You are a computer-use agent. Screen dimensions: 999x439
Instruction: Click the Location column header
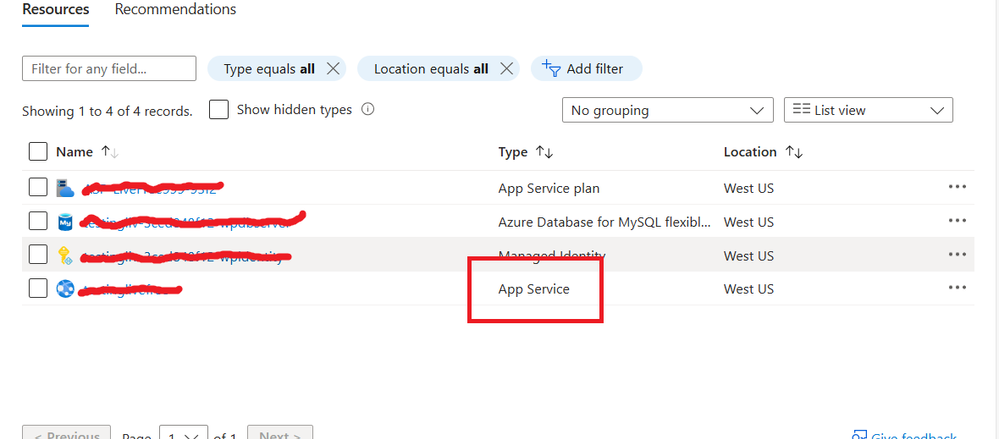pos(750,152)
